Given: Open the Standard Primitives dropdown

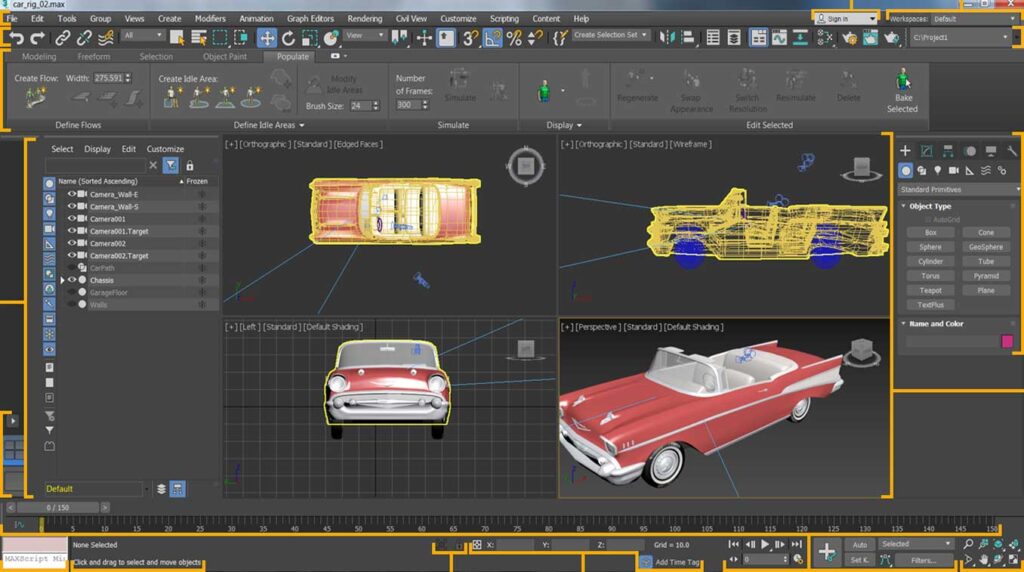Looking at the screenshot, I should tap(957, 189).
